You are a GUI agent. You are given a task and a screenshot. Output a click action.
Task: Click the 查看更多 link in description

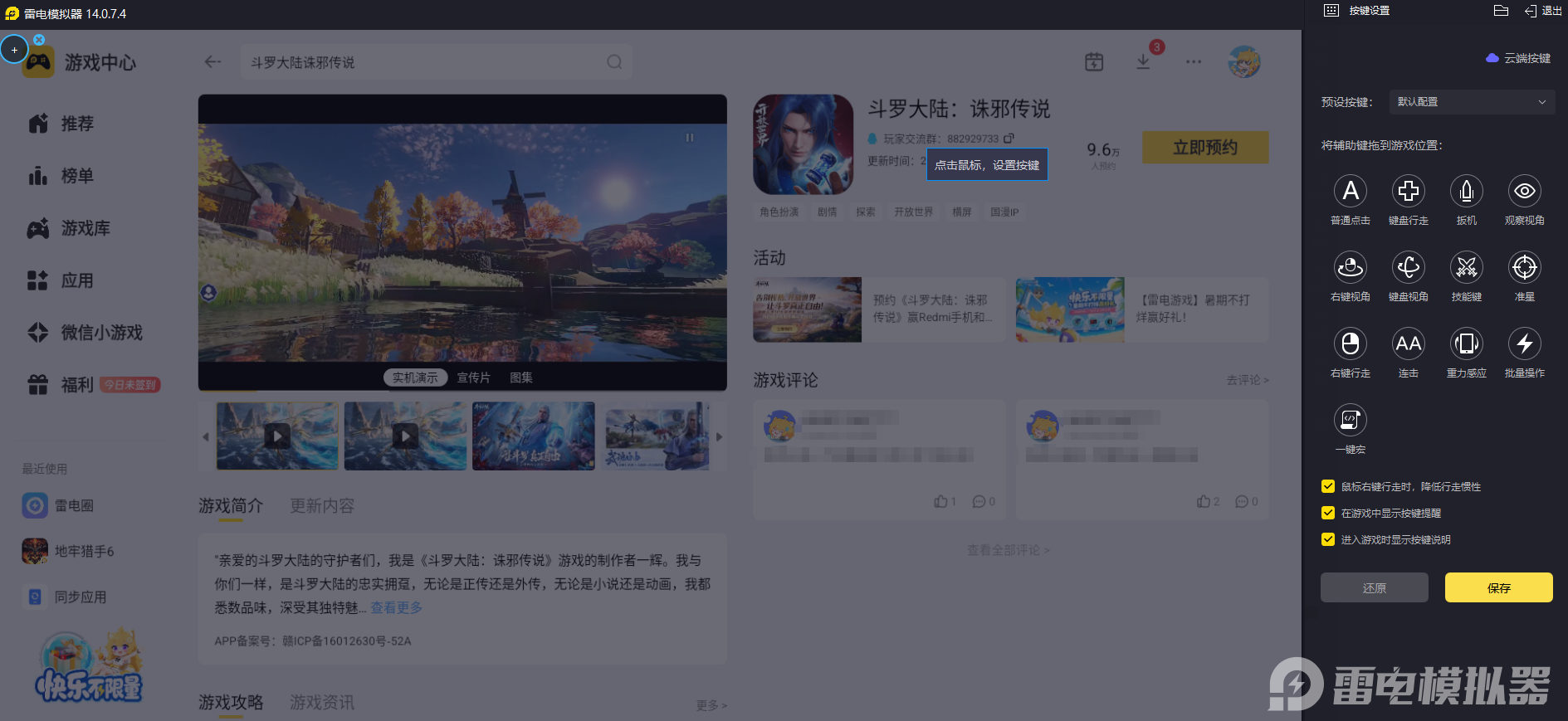click(396, 608)
